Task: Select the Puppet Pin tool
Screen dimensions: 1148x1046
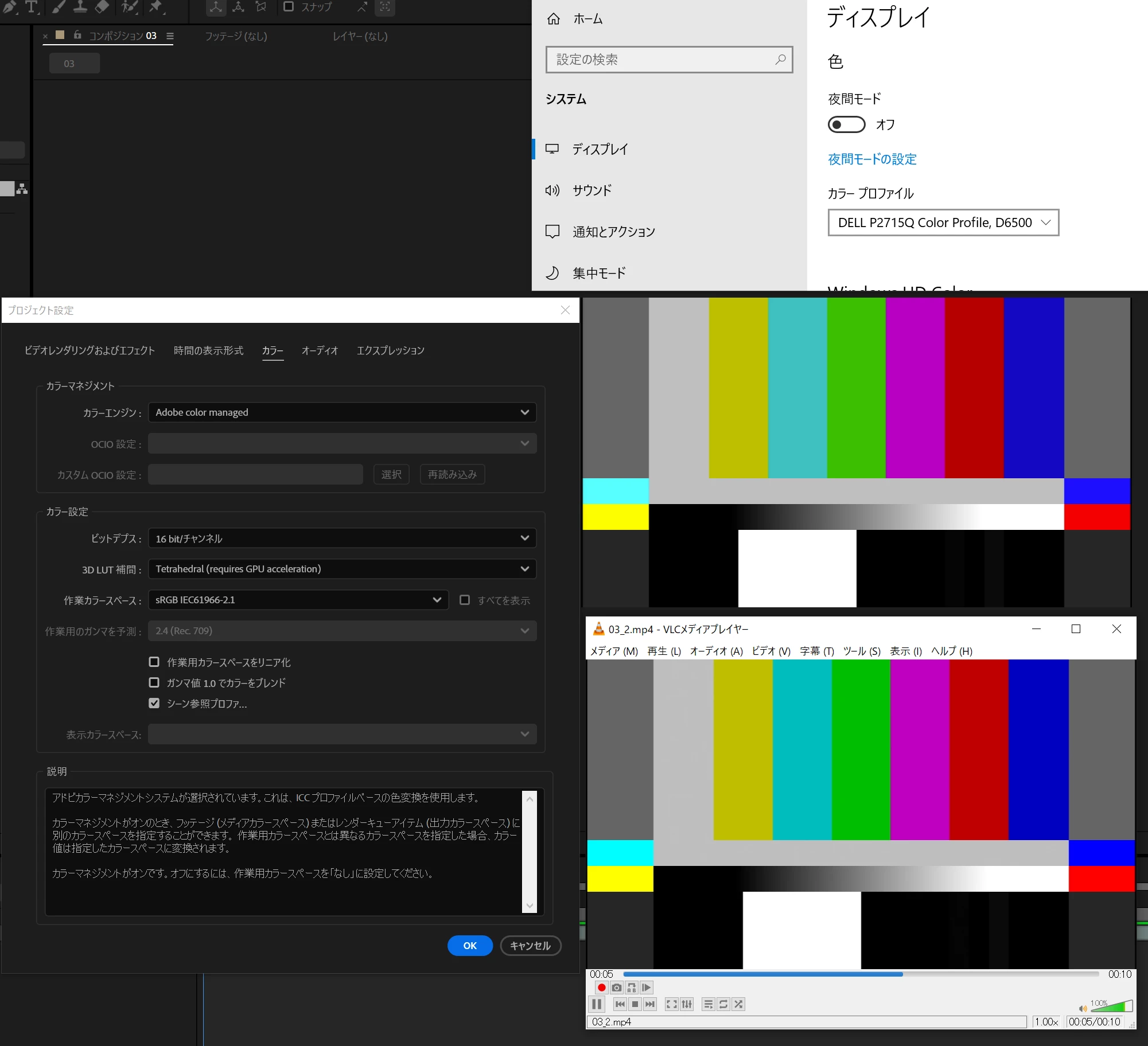Action: (x=155, y=7)
